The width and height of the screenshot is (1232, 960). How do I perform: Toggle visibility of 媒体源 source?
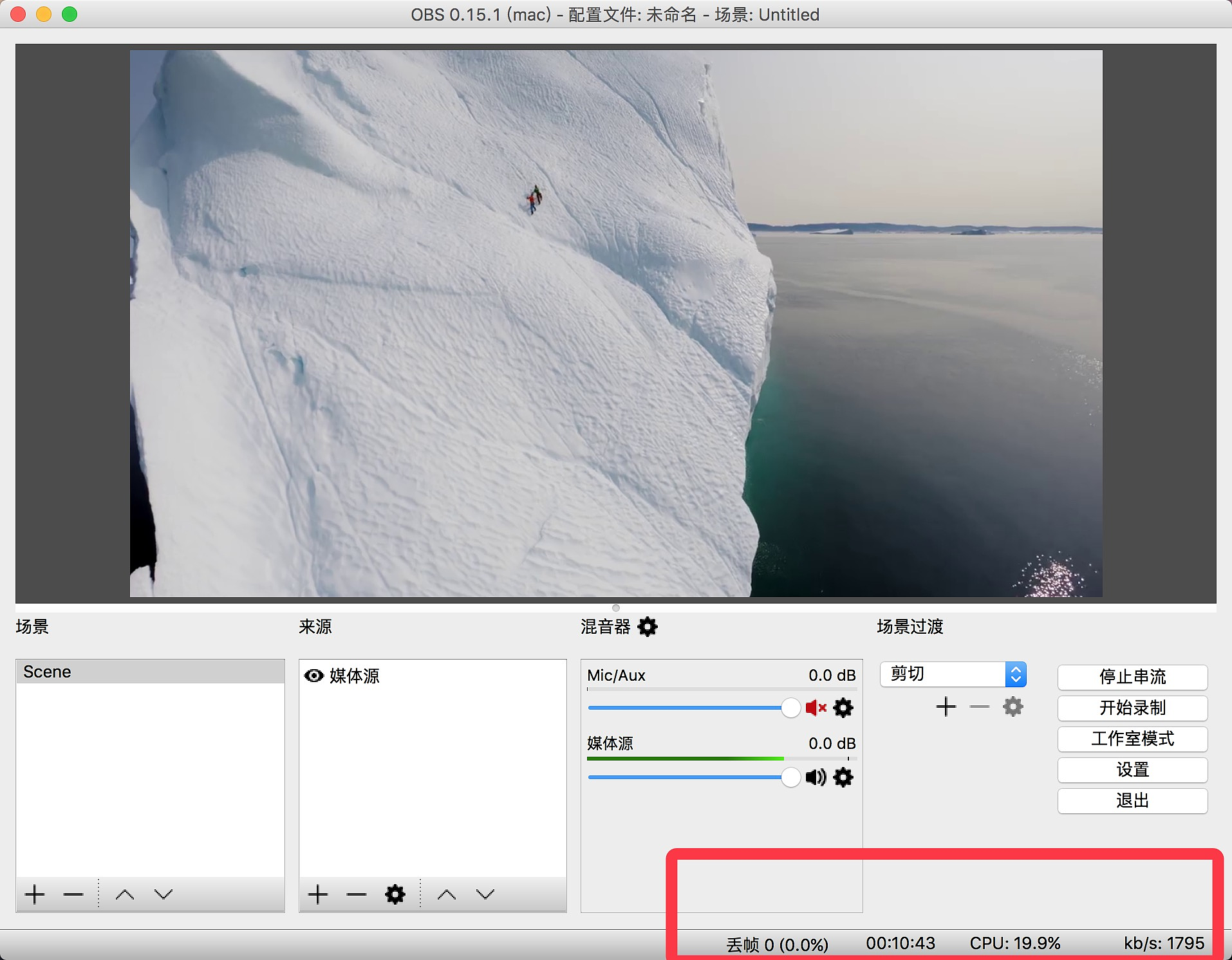(313, 676)
